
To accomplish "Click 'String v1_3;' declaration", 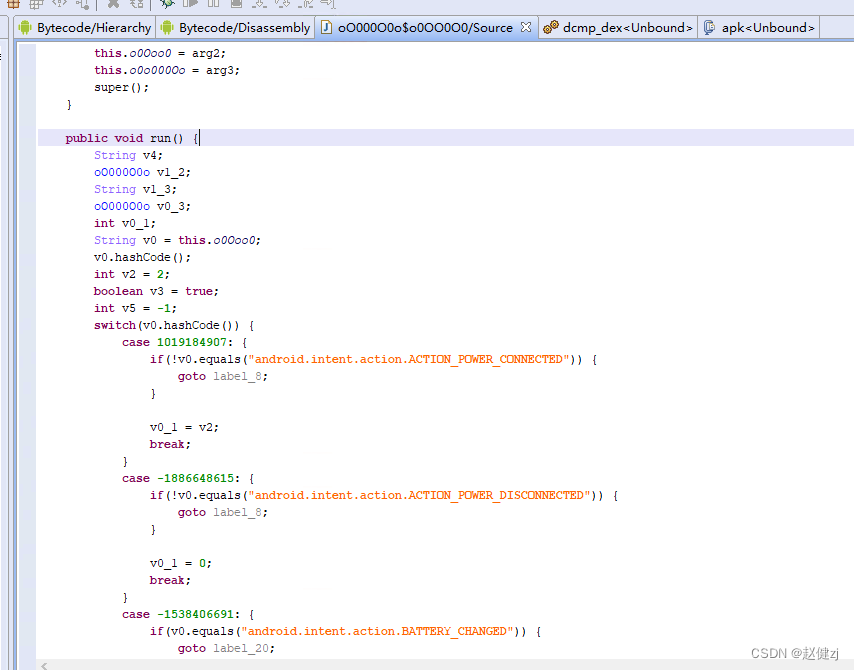I will (135, 189).
